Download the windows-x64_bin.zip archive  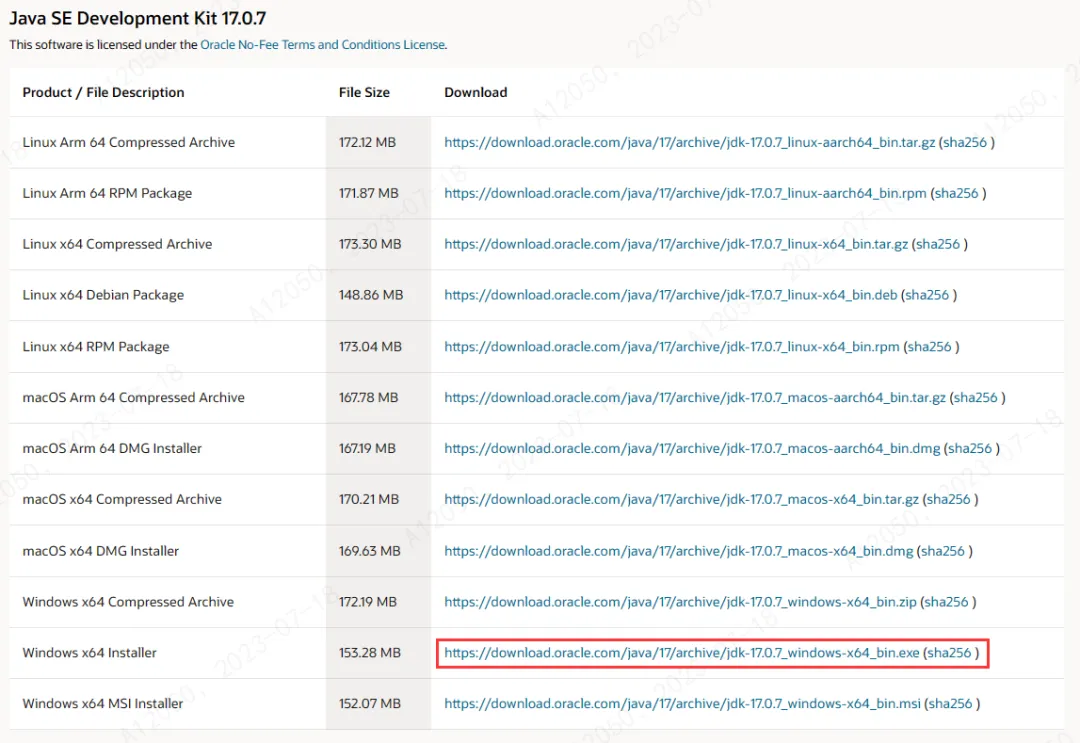click(681, 603)
